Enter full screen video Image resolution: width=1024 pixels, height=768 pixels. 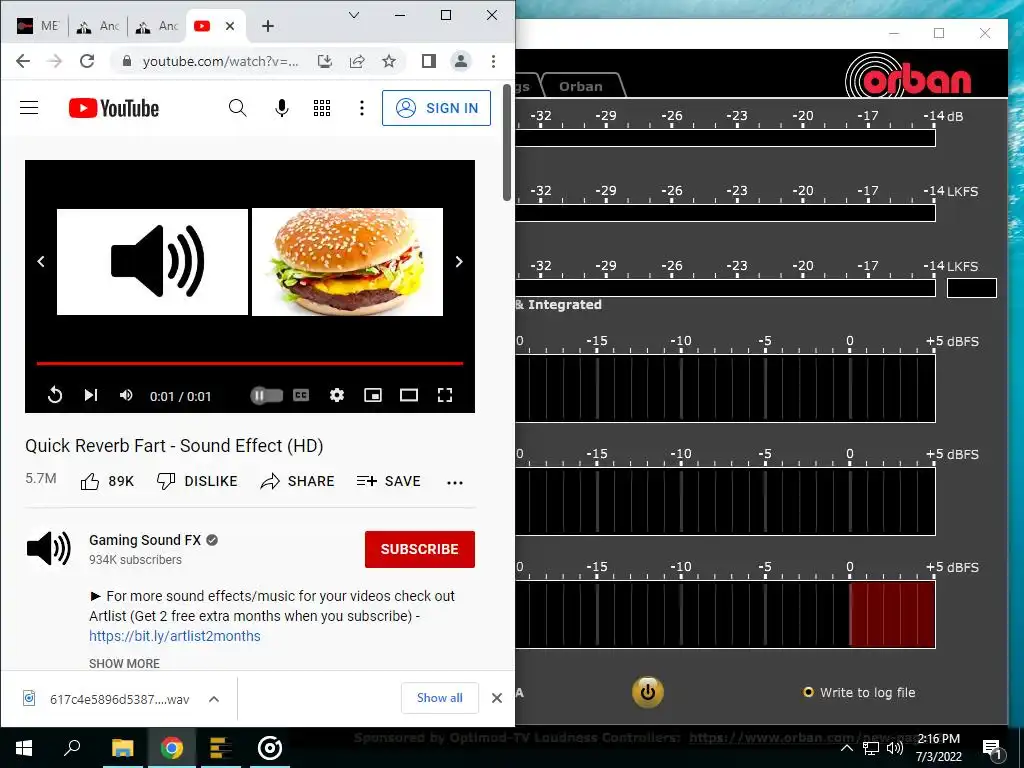[x=445, y=395]
